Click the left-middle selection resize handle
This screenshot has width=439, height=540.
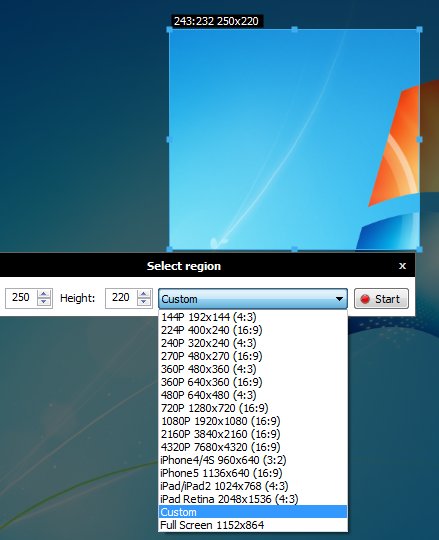pos(169,139)
